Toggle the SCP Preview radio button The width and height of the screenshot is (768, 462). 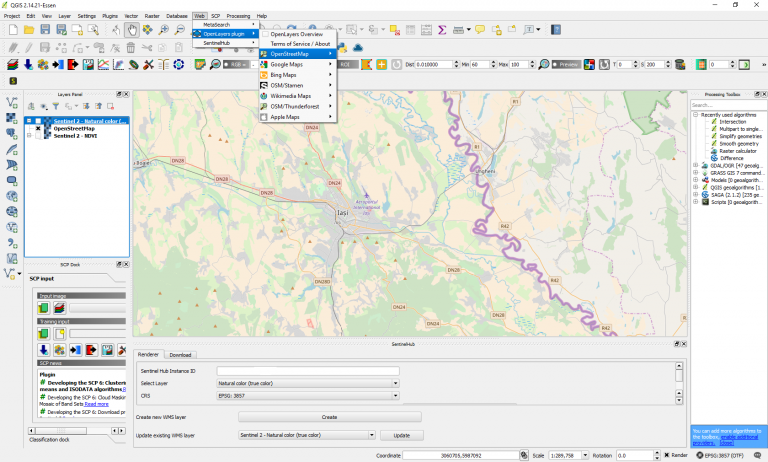tap(555, 65)
